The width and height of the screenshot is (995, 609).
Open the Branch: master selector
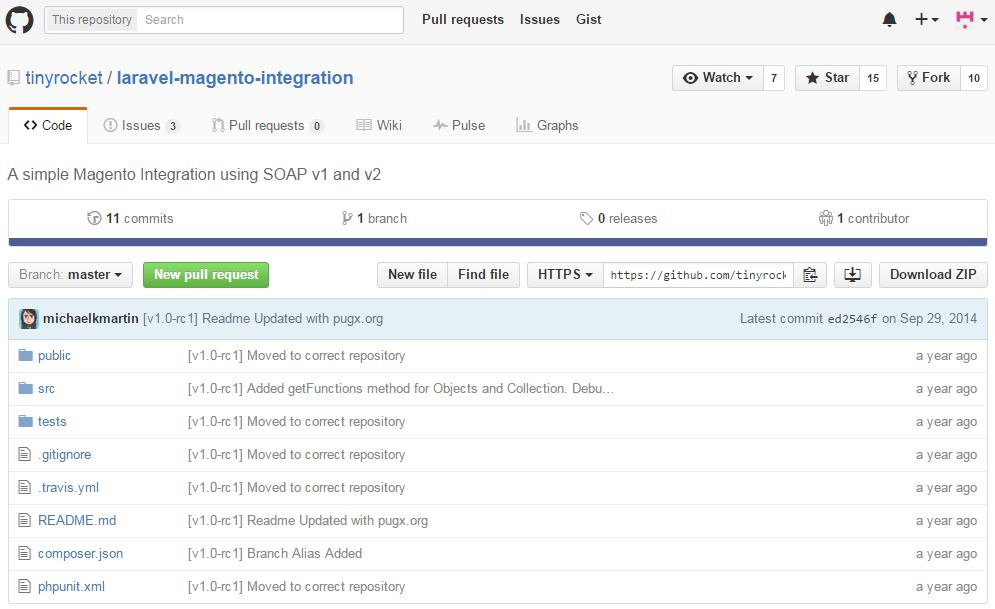coord(70,275)
